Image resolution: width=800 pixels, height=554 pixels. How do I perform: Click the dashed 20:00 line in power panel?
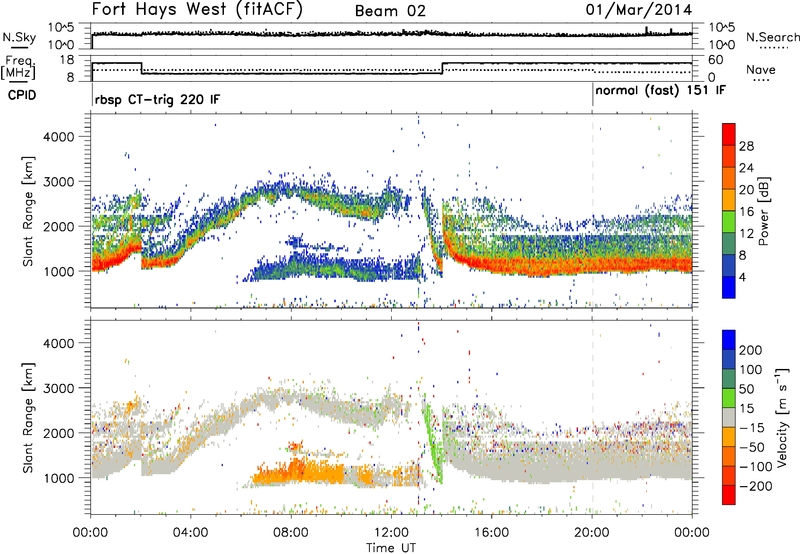pos(592,211)
